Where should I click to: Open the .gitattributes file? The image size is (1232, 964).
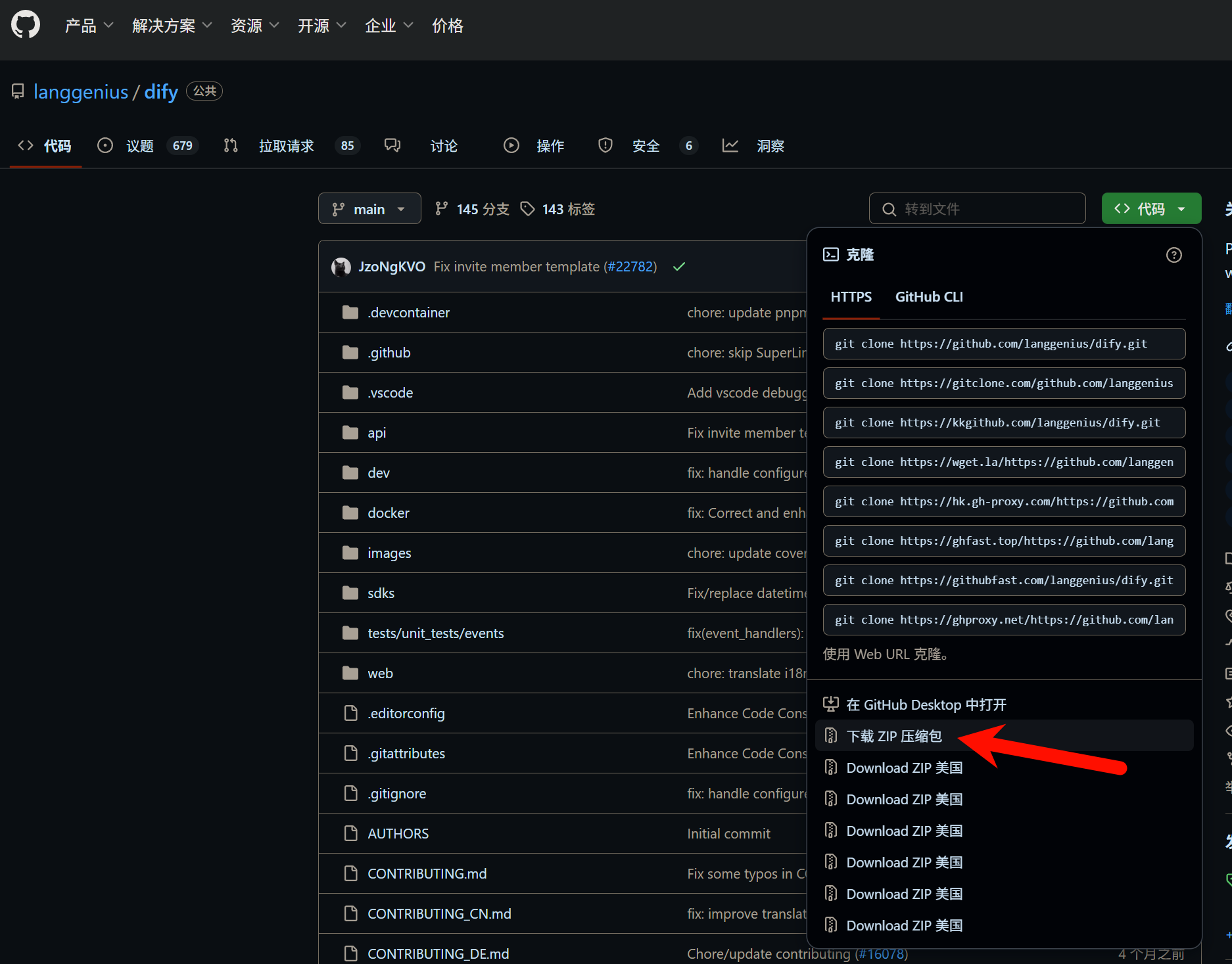point(406,754)
